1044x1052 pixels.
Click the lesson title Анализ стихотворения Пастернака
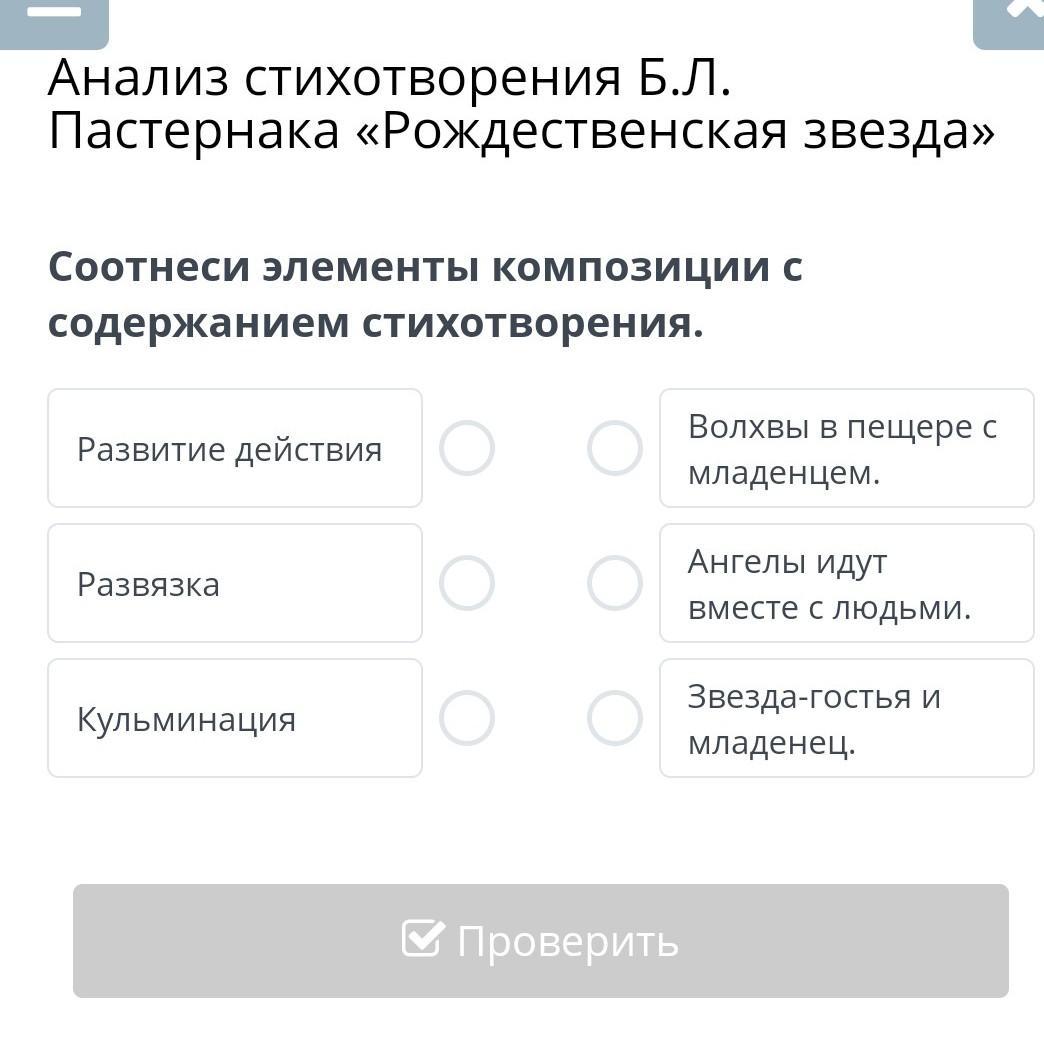(x=521, y=104)
